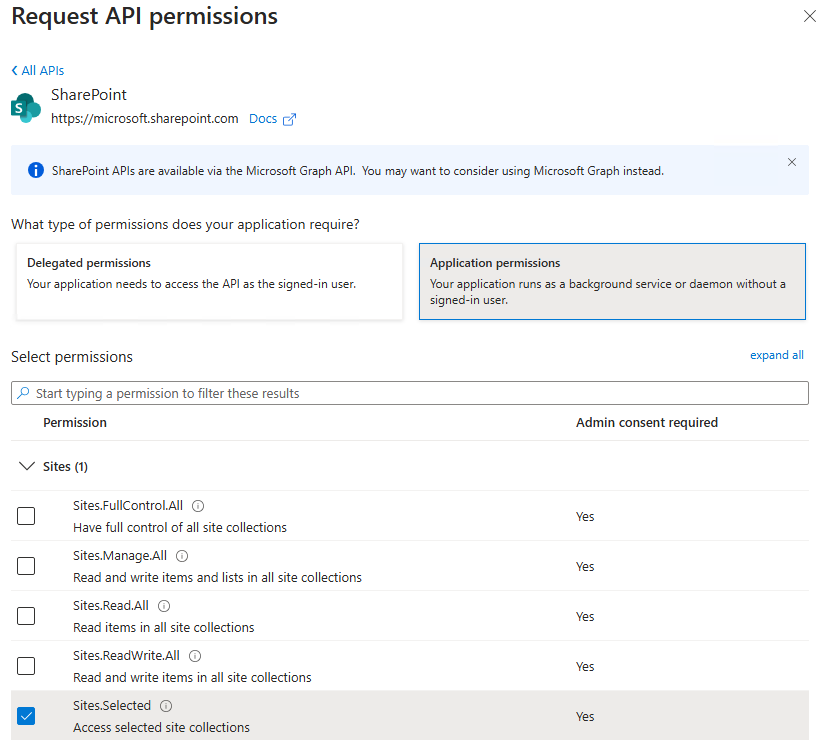The height and width of the screenshot is (749, 822).
Task: Dismiss the Microsoft Graph info banner
Action: click(792, 162)
